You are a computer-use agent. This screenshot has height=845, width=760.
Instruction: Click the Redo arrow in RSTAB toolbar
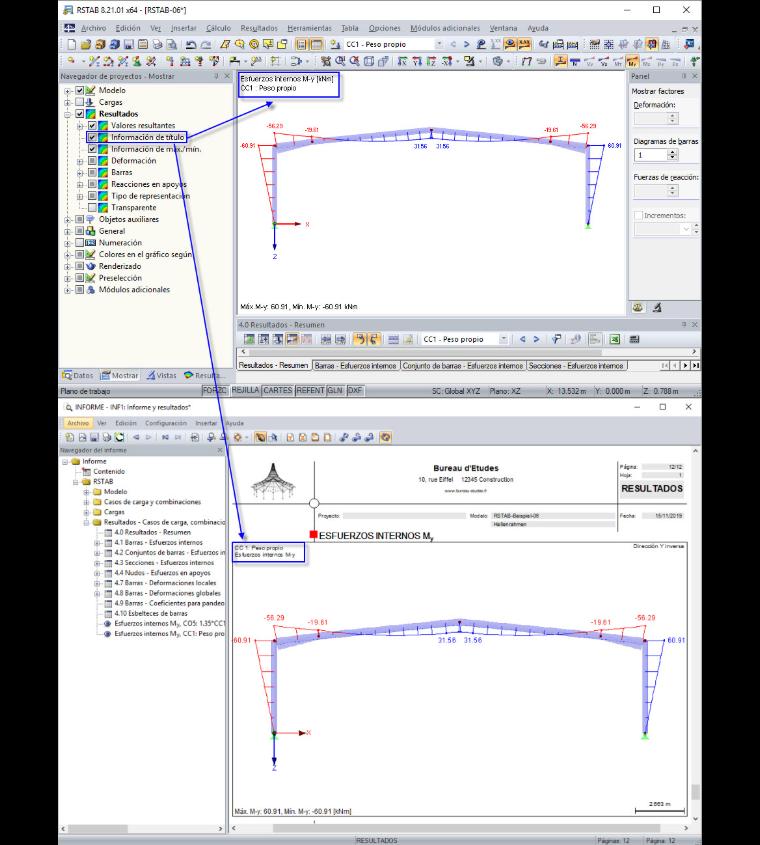[206, 45]
